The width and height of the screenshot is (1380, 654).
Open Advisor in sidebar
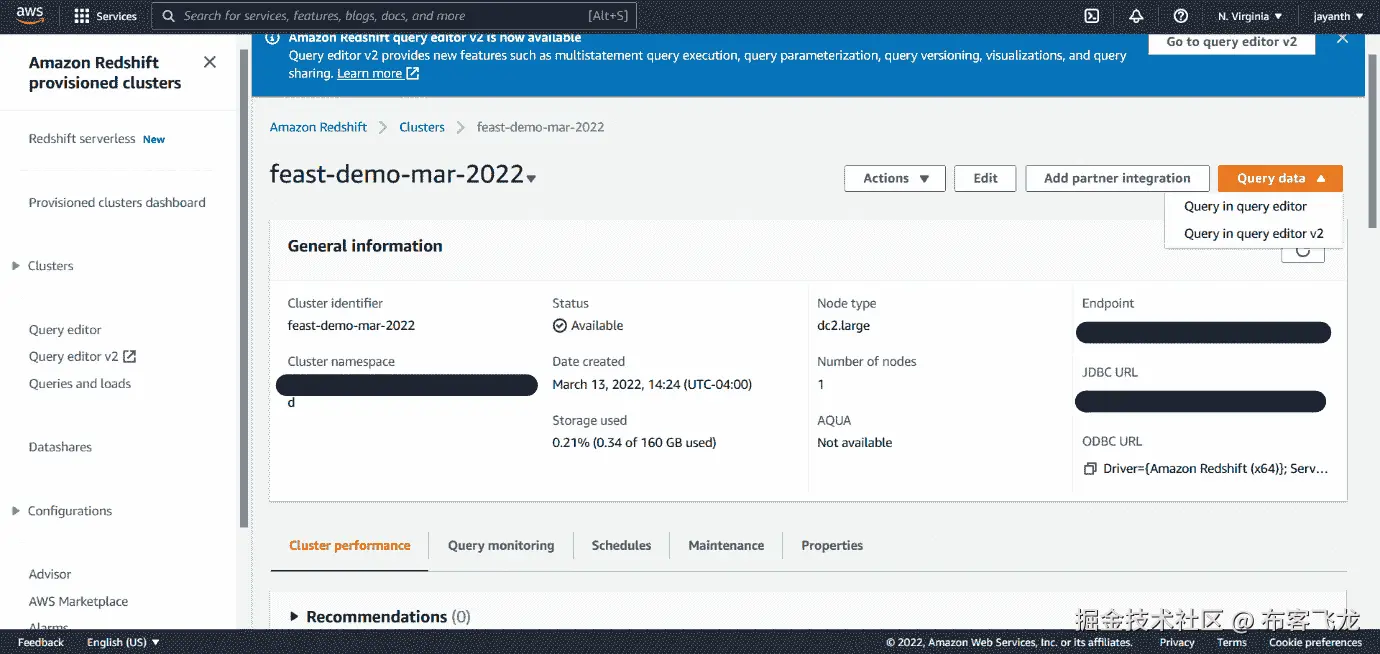(x=50, y=575)
